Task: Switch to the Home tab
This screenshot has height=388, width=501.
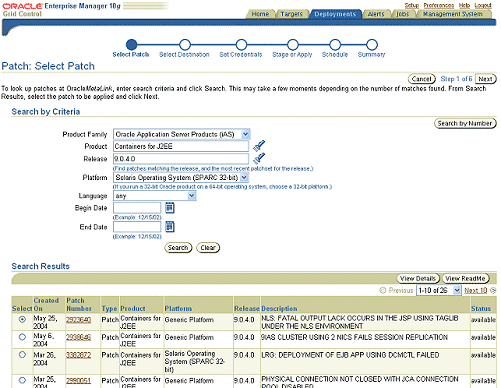Action: tap(260, 14)
